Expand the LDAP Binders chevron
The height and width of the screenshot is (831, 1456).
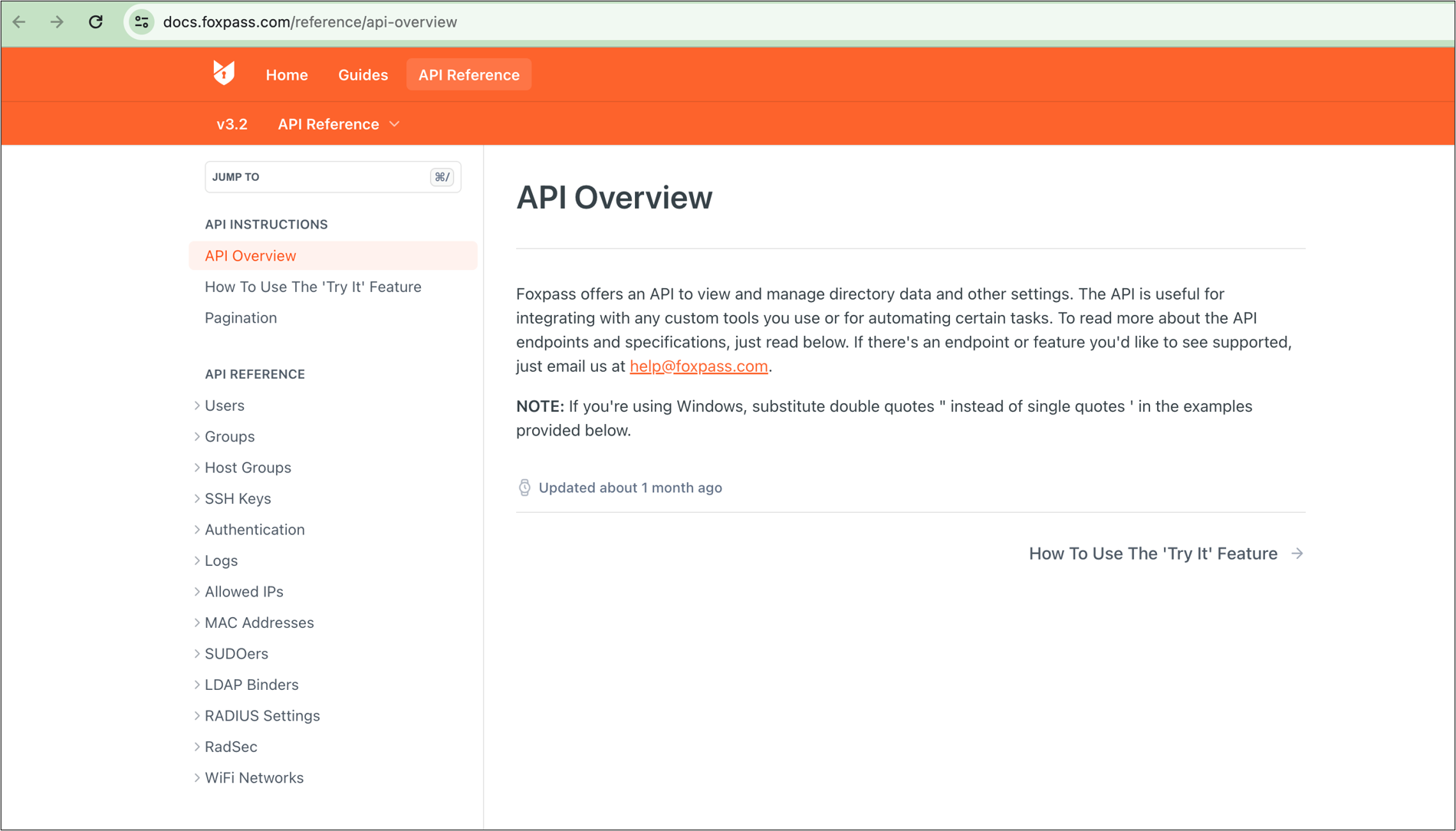(197, 685)
